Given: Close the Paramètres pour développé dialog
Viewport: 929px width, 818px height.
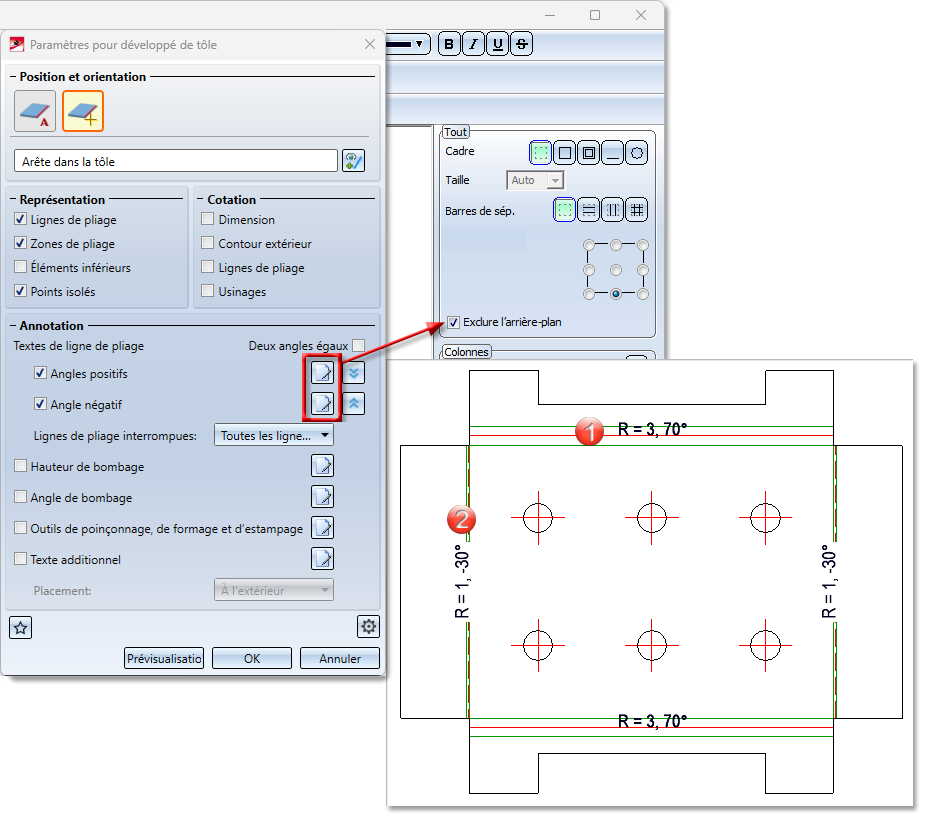Looking at the screenshot, I should coord(370,44).
